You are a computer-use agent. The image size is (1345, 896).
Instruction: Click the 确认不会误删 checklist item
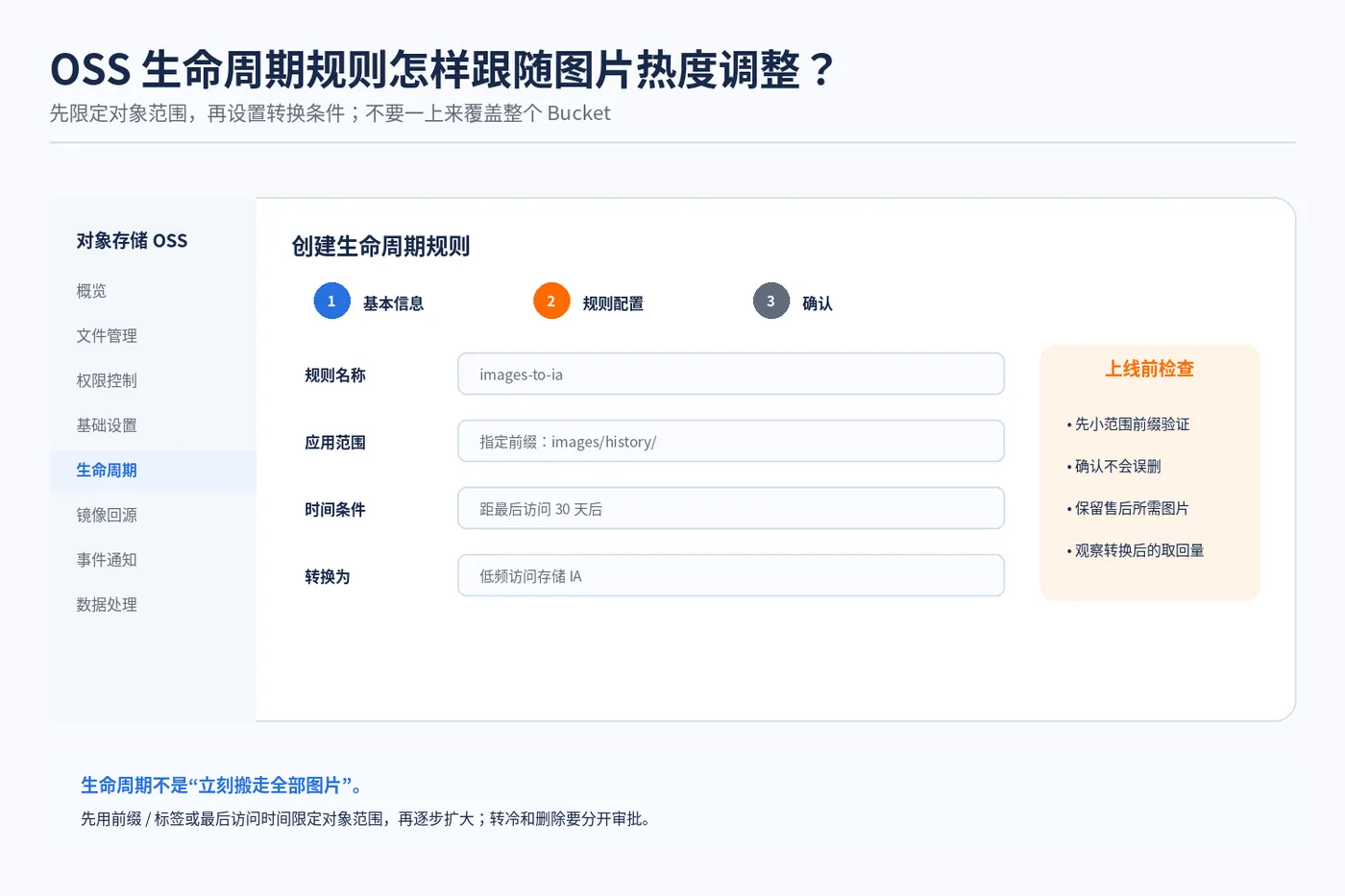[x=1113, y=467]
